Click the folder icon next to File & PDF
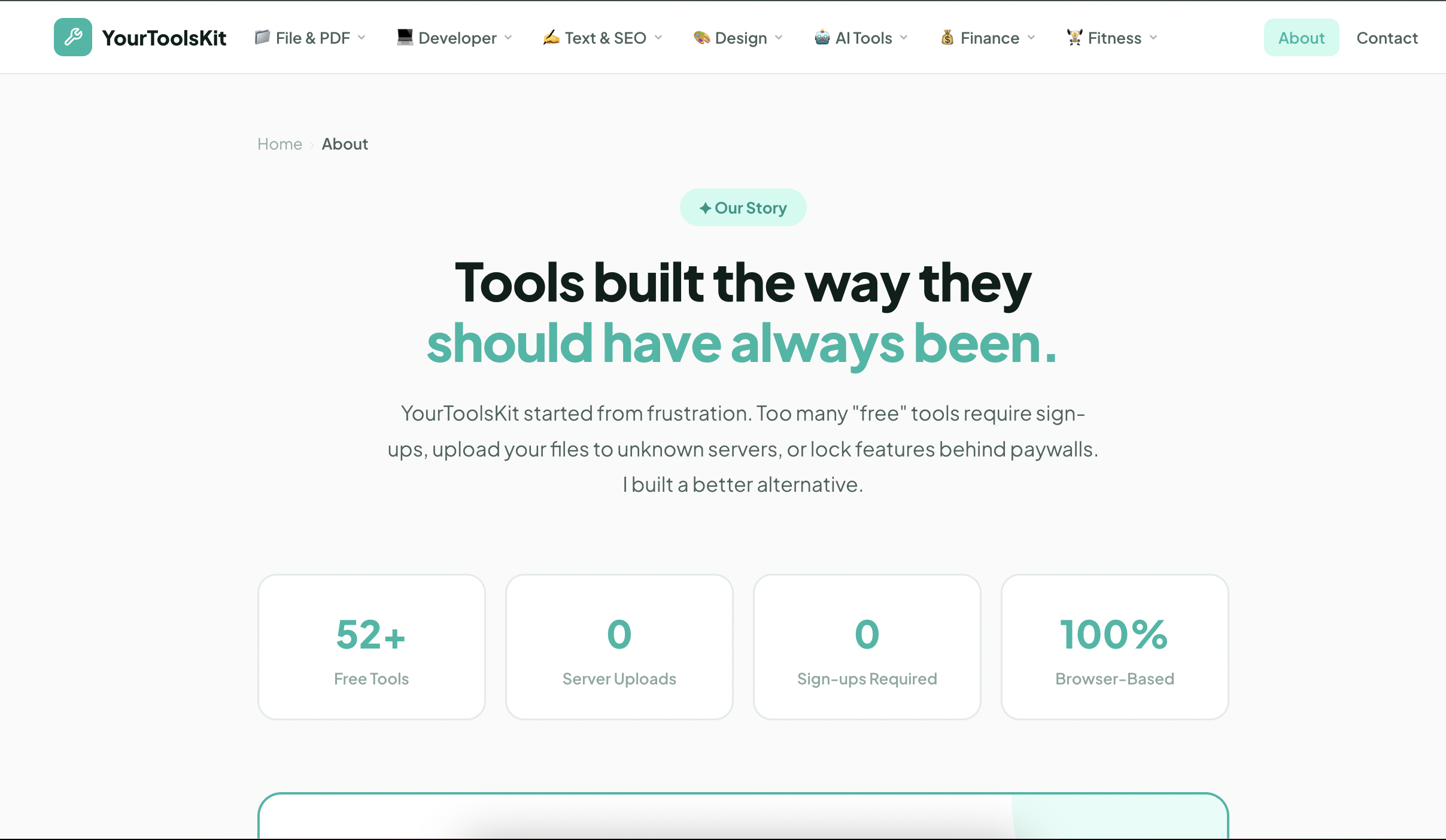Image resolution: width=1446 pixels, height=840 pixels. pos(262,37)
